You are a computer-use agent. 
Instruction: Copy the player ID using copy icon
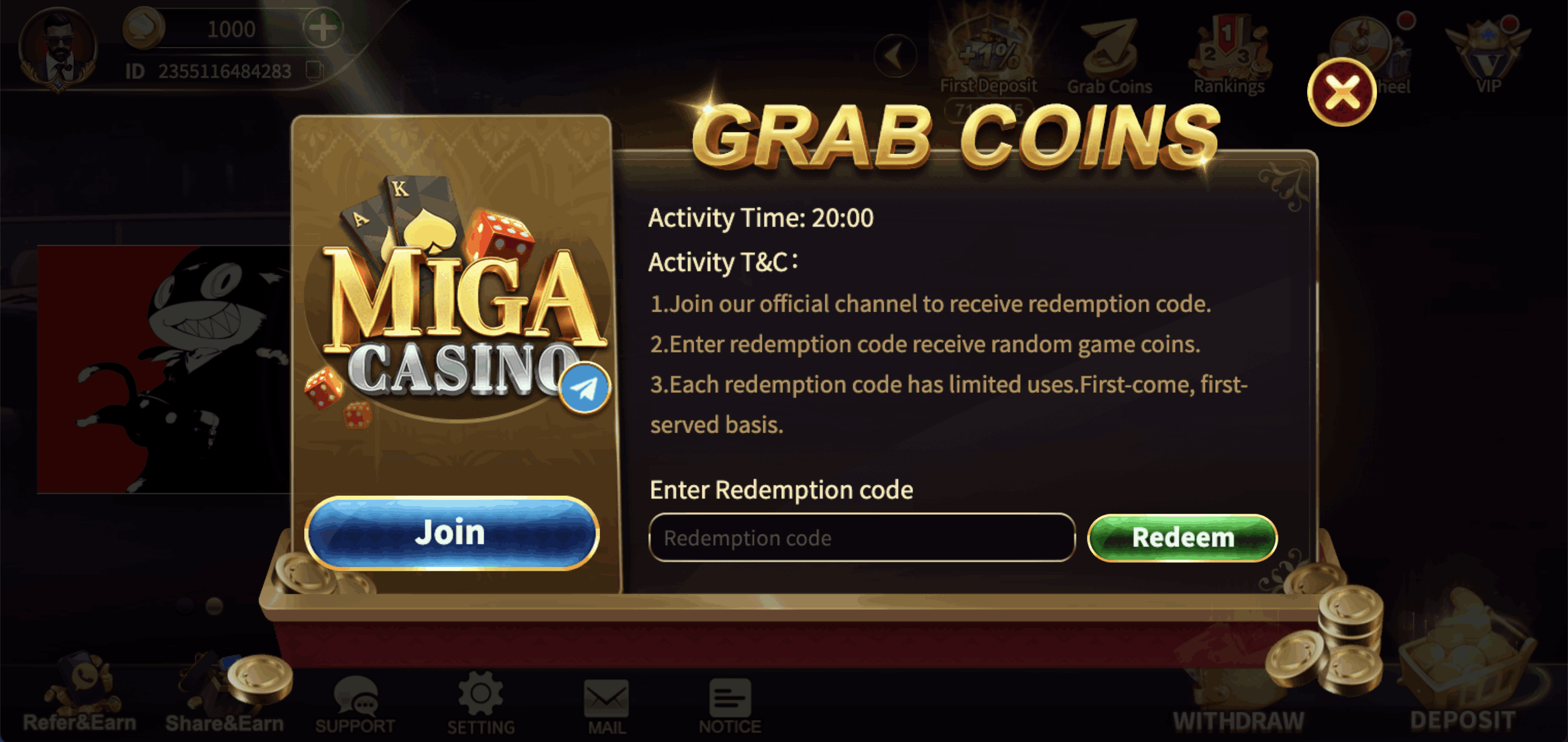click(x=314, y=71)
